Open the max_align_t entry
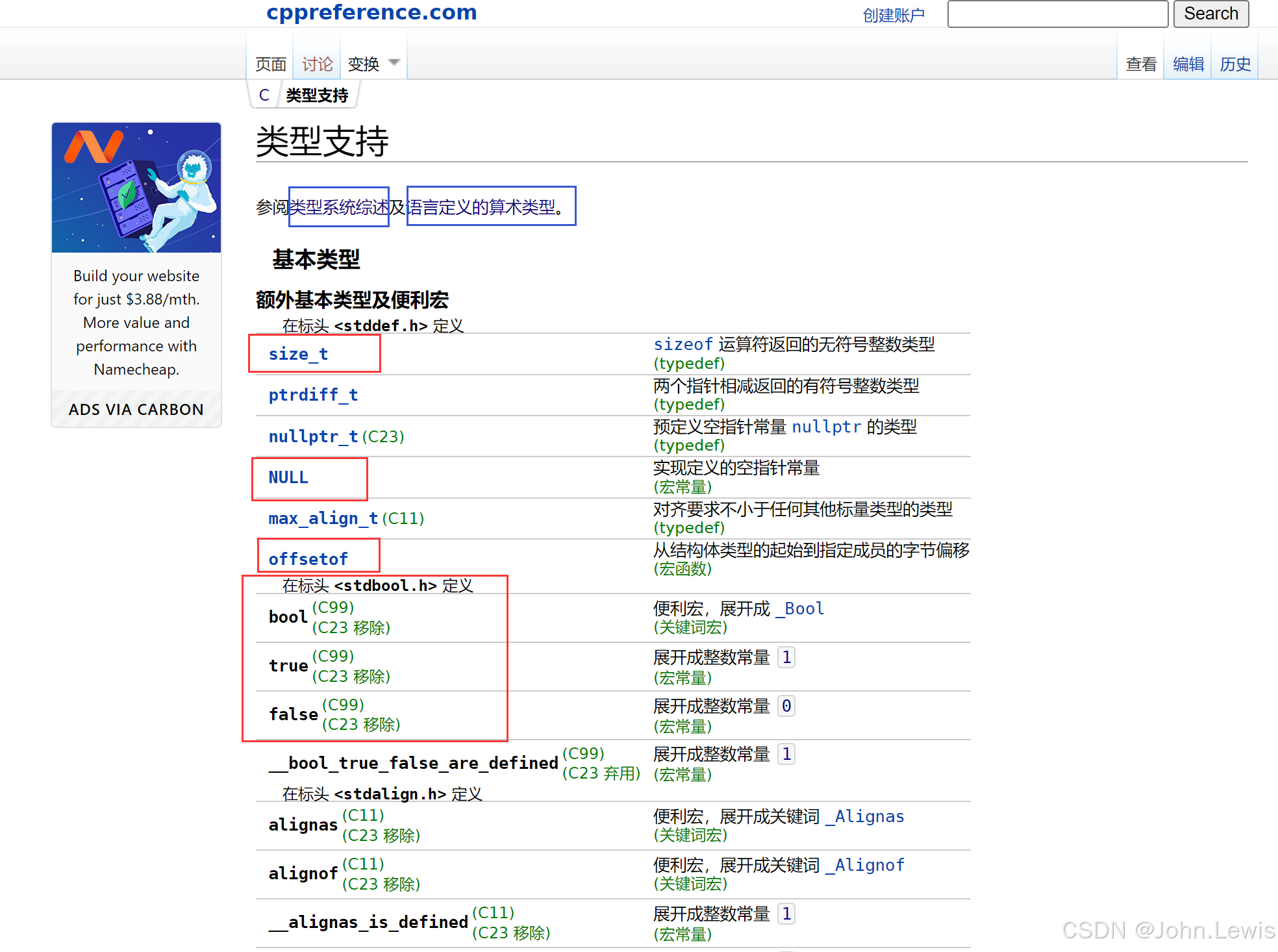1278x952 pixels. coord(323,518)
